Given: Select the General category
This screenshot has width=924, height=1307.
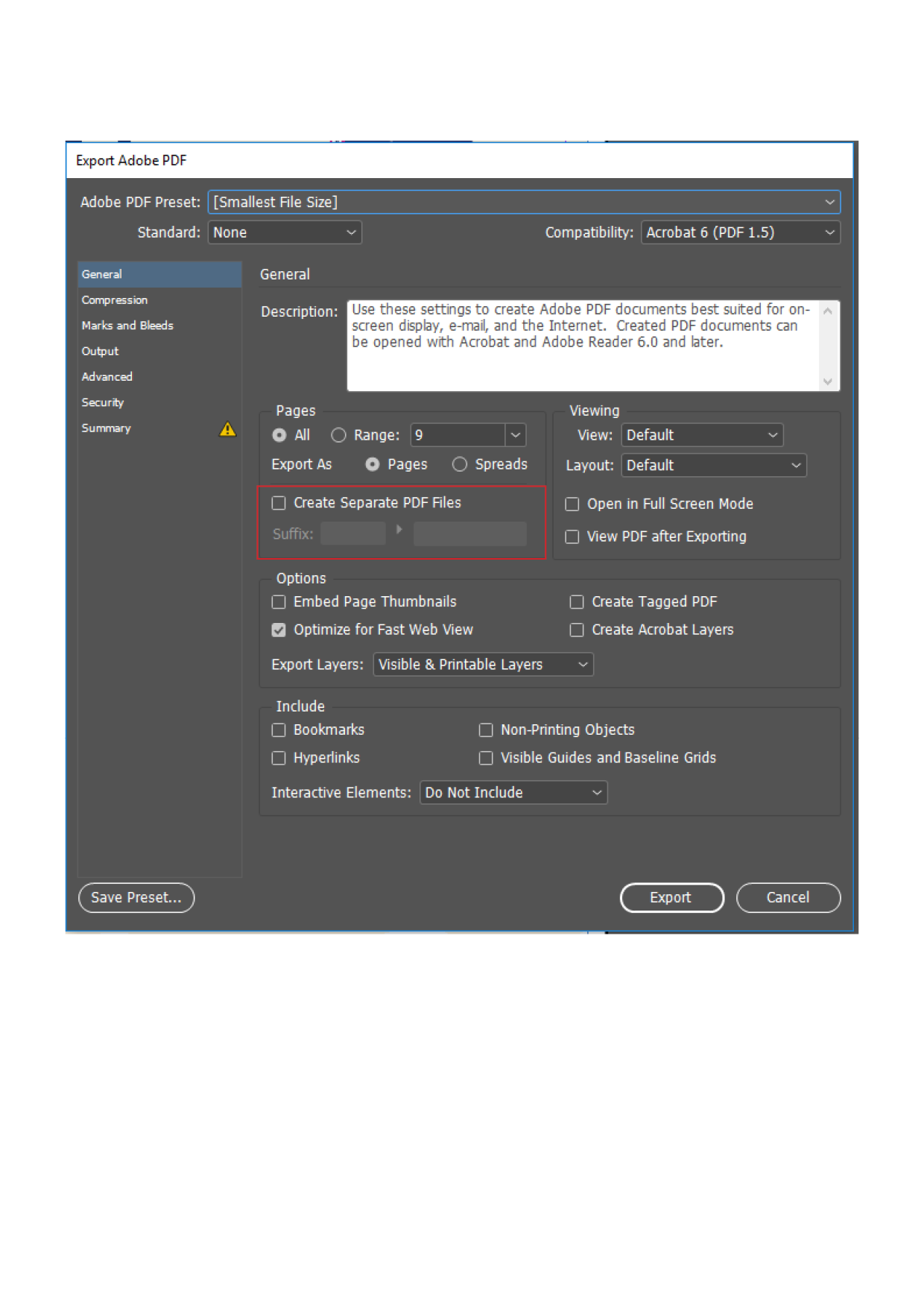Looking at the screenshot, I should click(x=159, y=274).
